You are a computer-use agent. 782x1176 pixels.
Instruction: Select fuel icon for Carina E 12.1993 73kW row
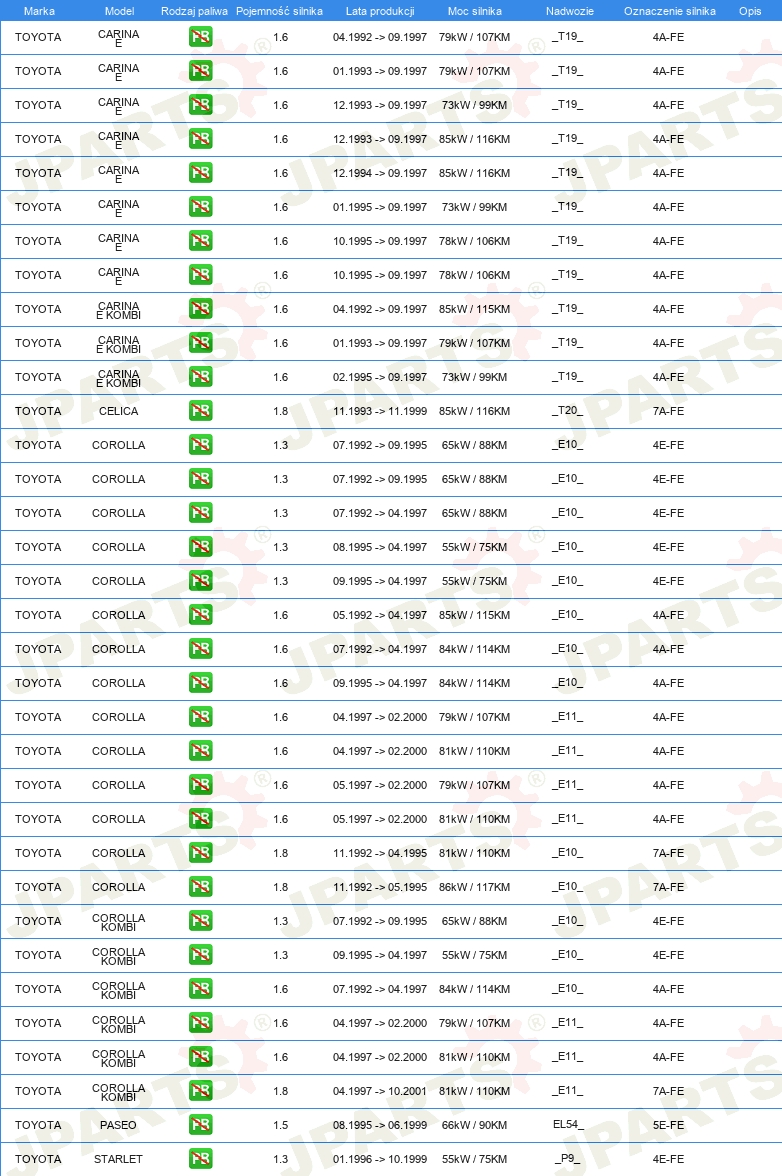(200, 105)
